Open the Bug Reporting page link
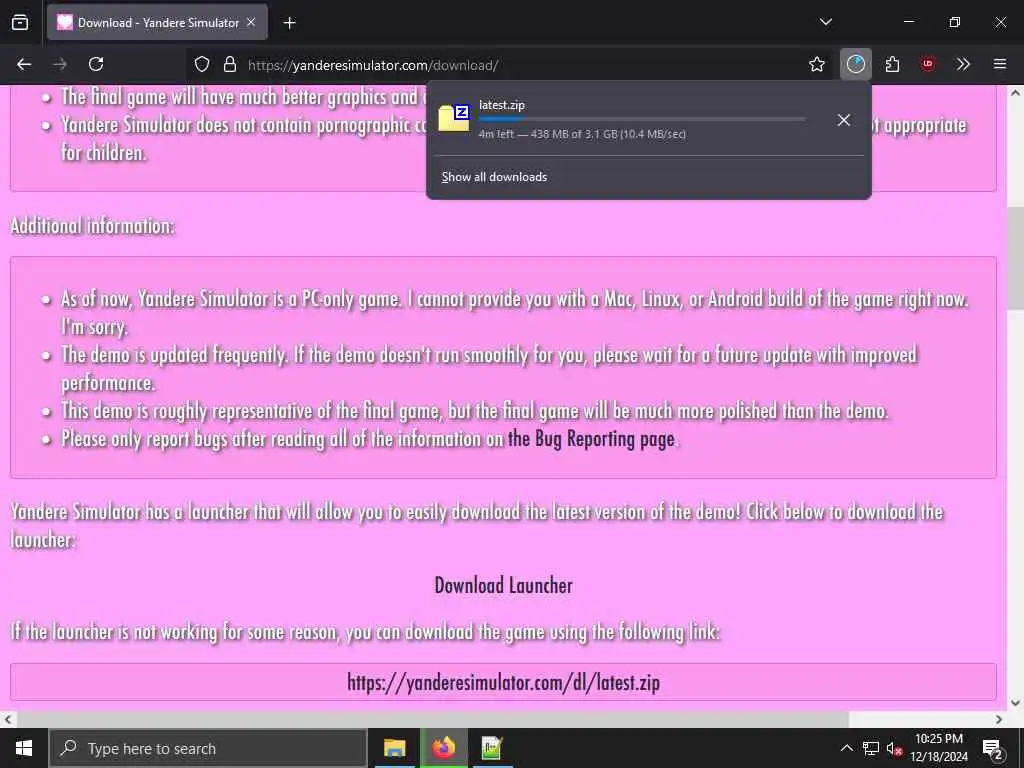The width and height of the screenshot is (1024, 768). coord(591,438)
